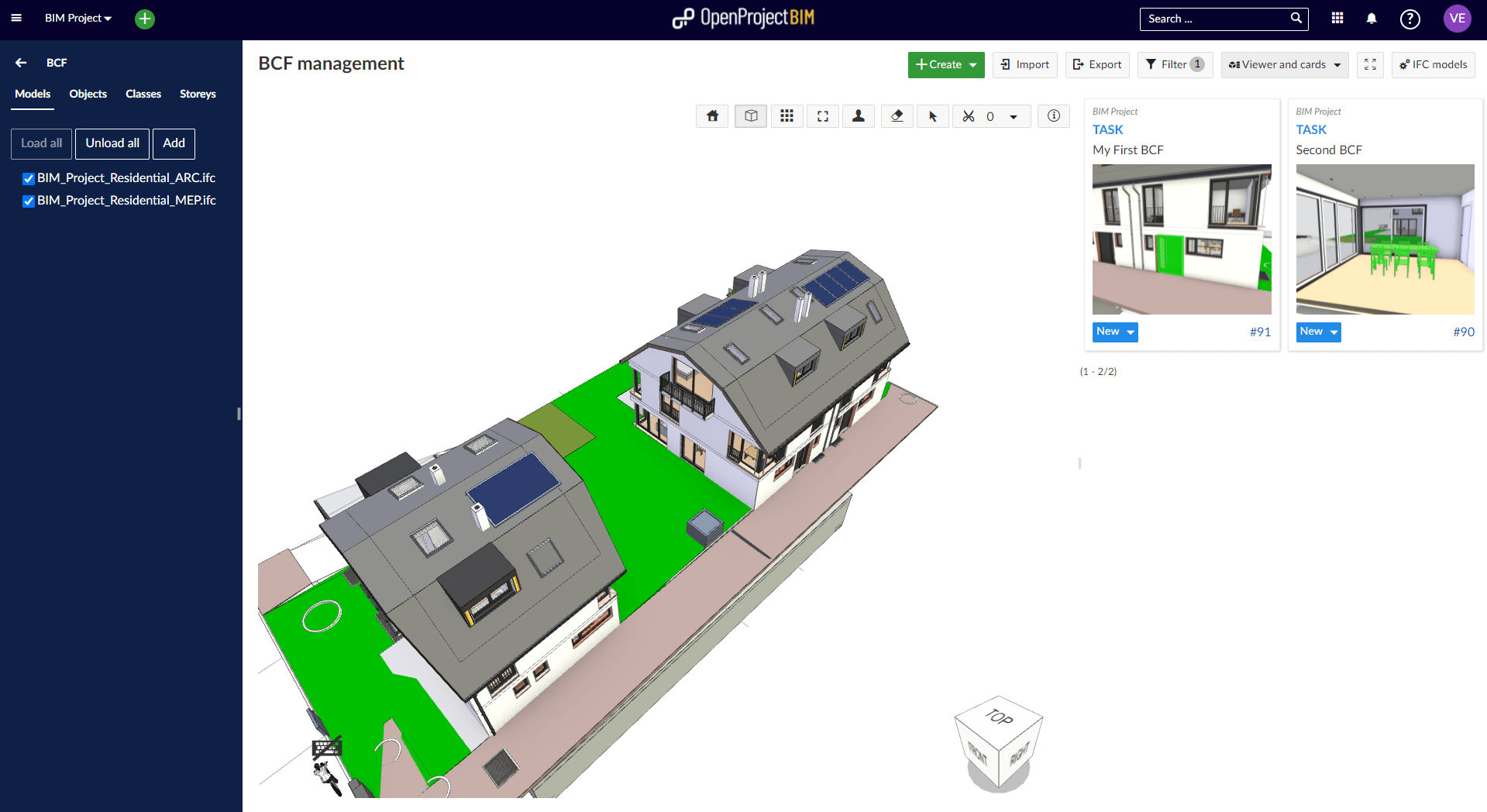Uncheck BIM_Project_Residential_MEP.ifc model

29,201
